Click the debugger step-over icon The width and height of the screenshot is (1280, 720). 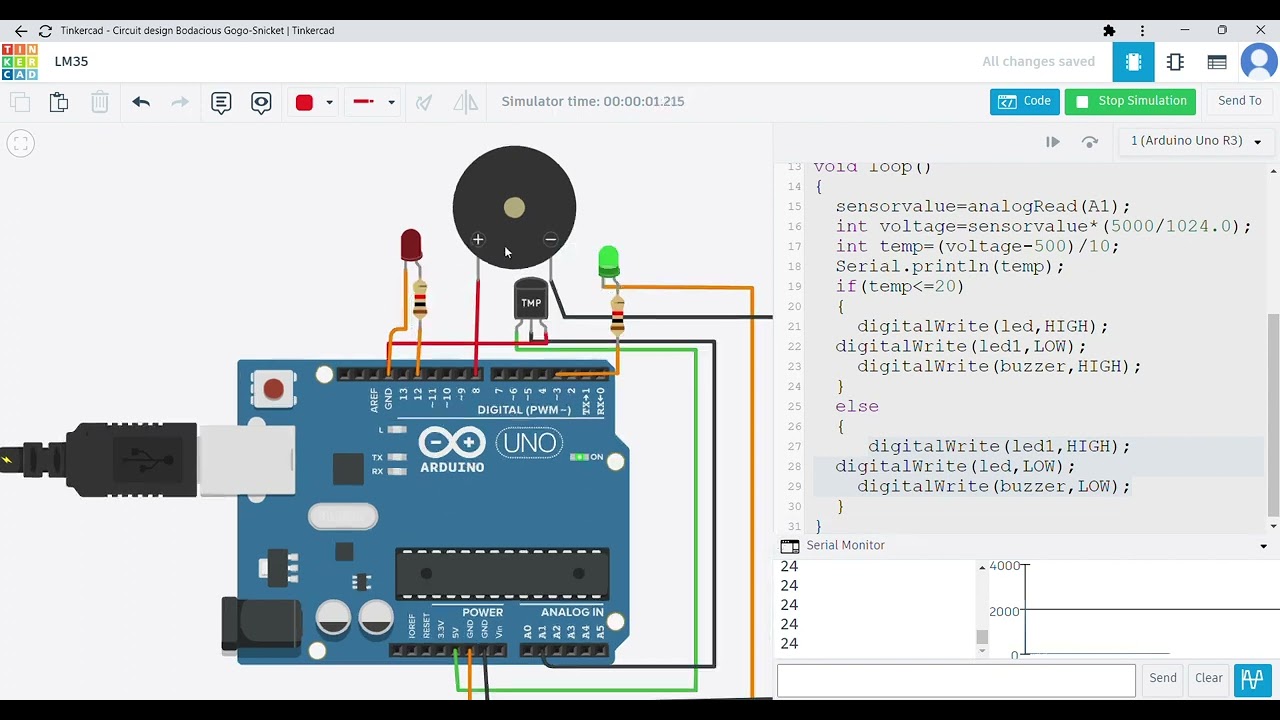[x=1090, y=142]
